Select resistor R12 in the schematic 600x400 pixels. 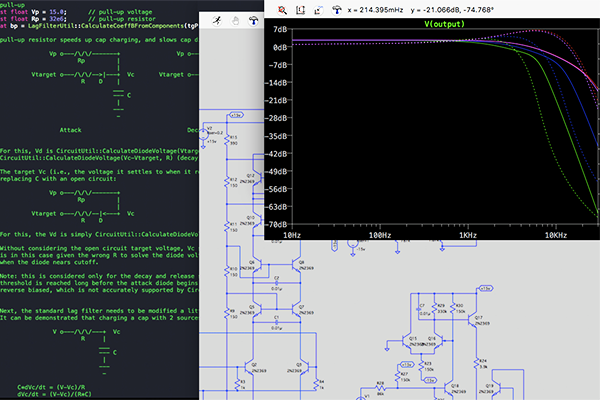click(227, 182)
